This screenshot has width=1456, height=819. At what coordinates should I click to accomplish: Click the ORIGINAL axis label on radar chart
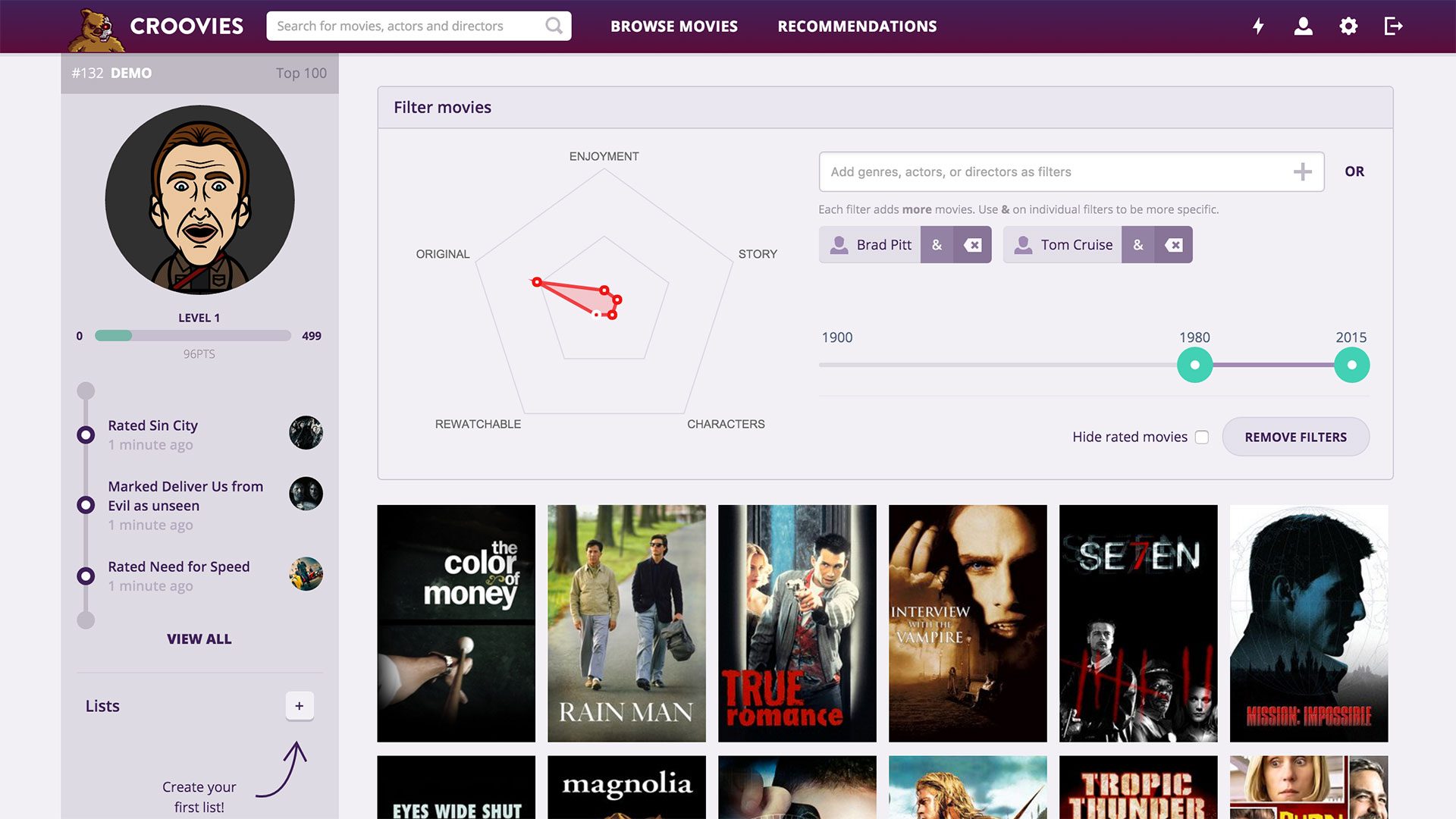(x=443, y=254)
